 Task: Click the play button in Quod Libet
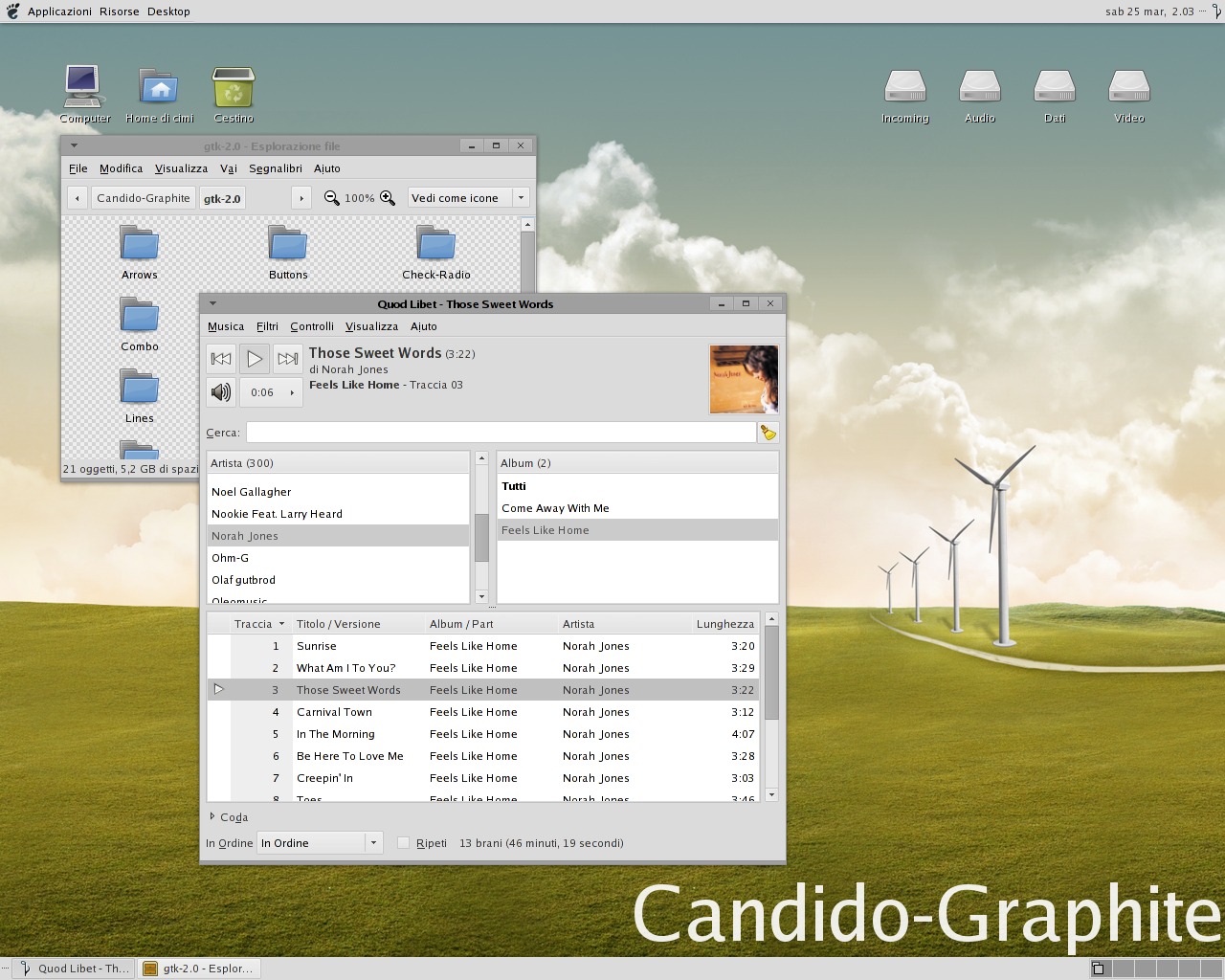click(255, 359)
